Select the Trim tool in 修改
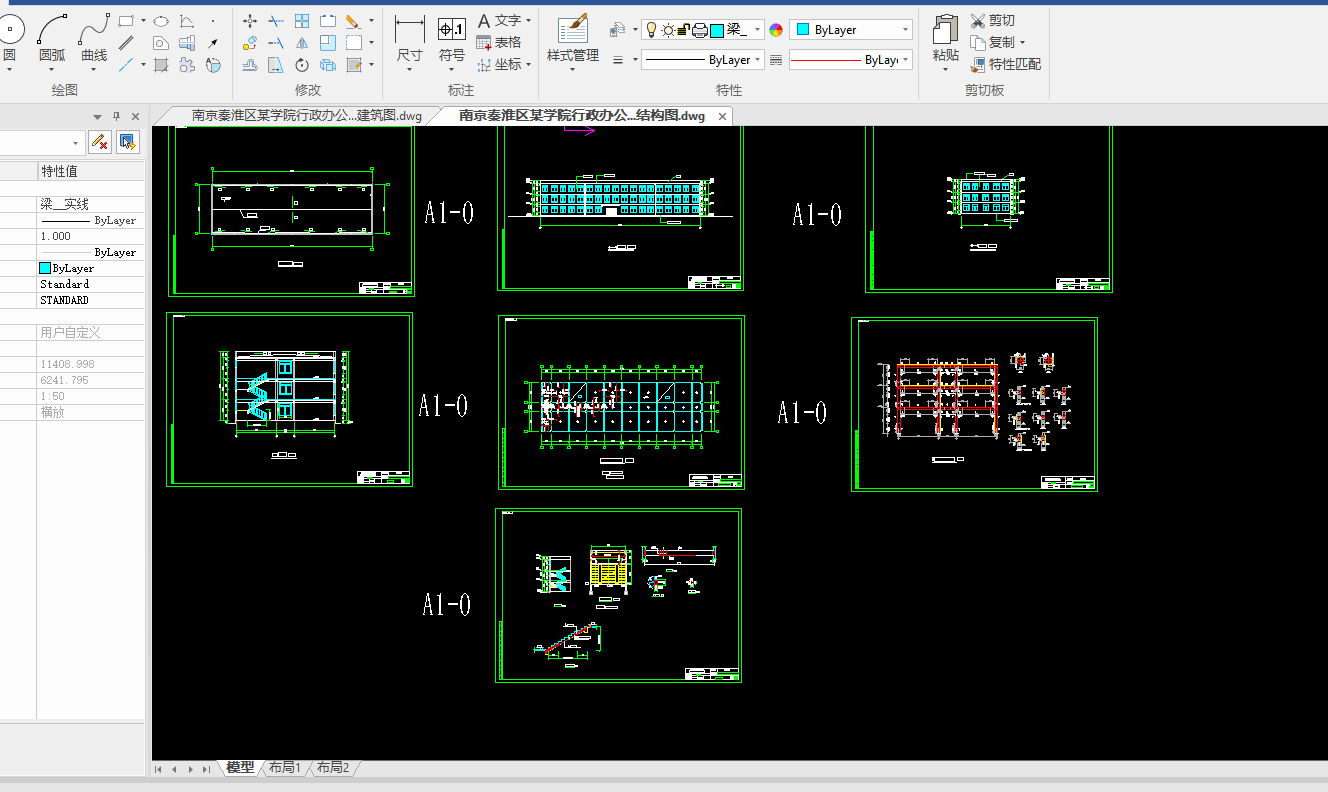The width and height of the screenshot is (1328, 792). tap(276, 20)
